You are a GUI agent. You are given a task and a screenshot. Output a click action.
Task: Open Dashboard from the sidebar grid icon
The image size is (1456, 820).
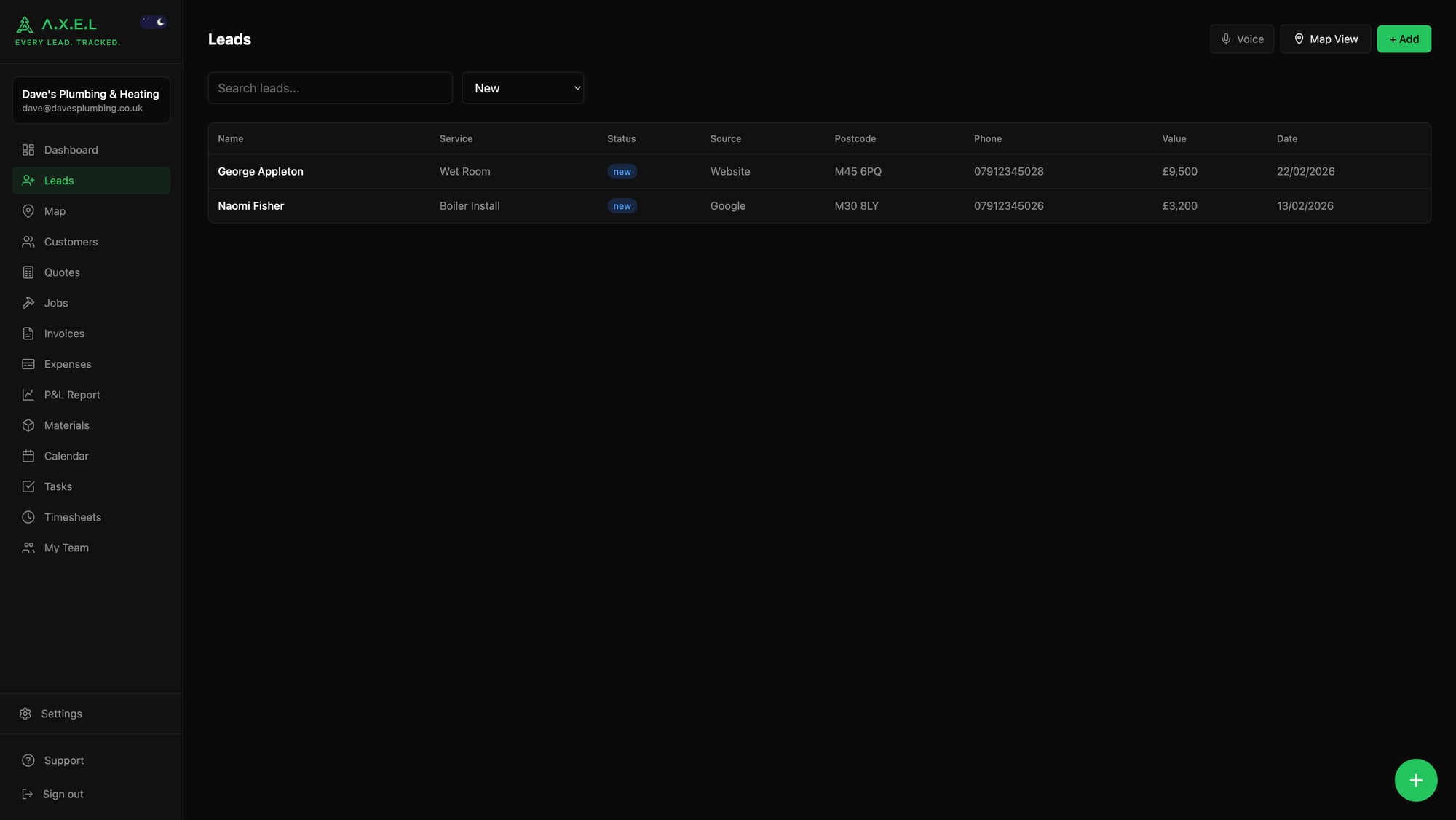(x=28, y=150)
